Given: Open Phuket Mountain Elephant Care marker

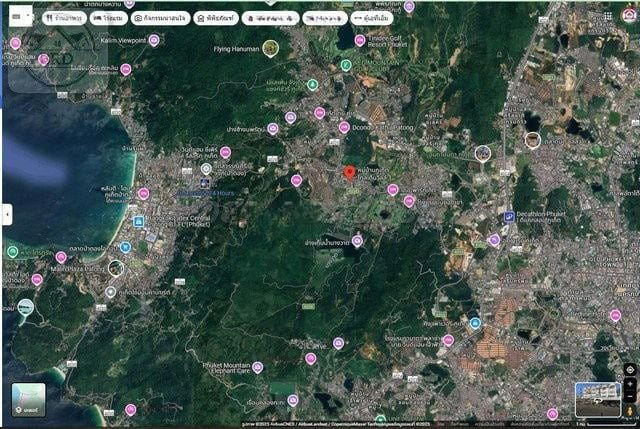Looking at the screenshot, I should (257, 367).
